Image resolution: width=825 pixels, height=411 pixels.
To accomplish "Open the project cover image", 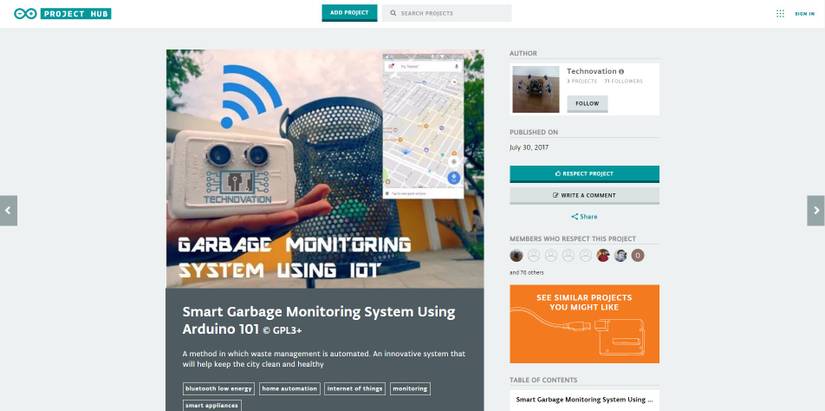I will [325, 169].
